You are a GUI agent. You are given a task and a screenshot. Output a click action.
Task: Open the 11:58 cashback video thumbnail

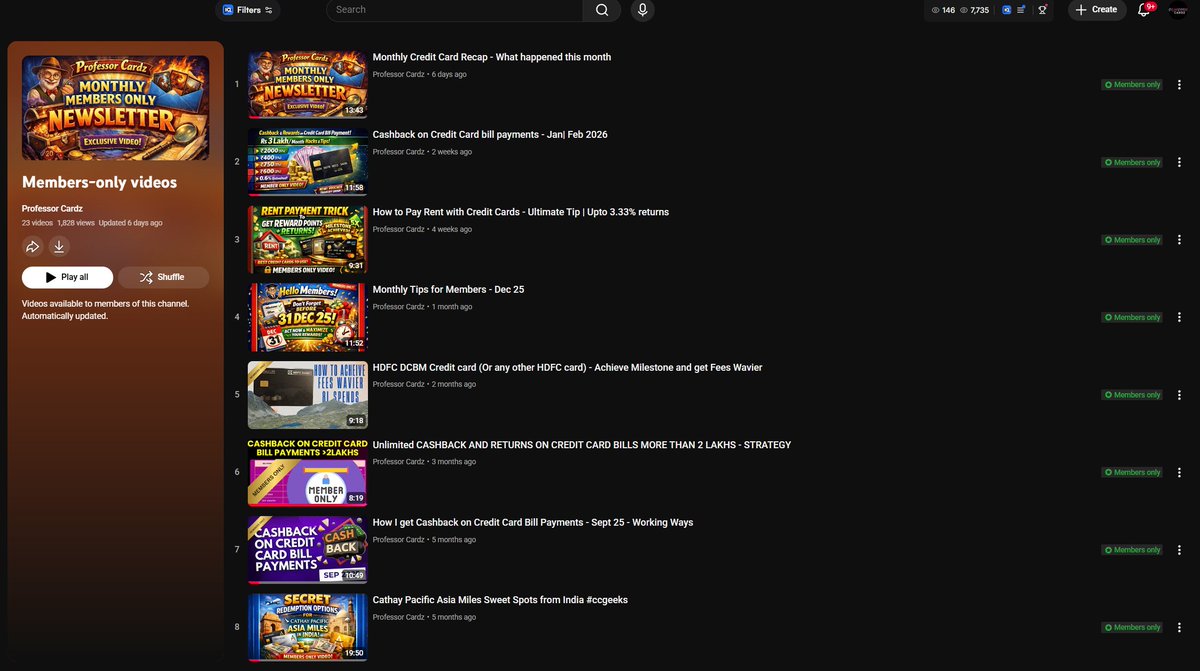click(307, 162)
